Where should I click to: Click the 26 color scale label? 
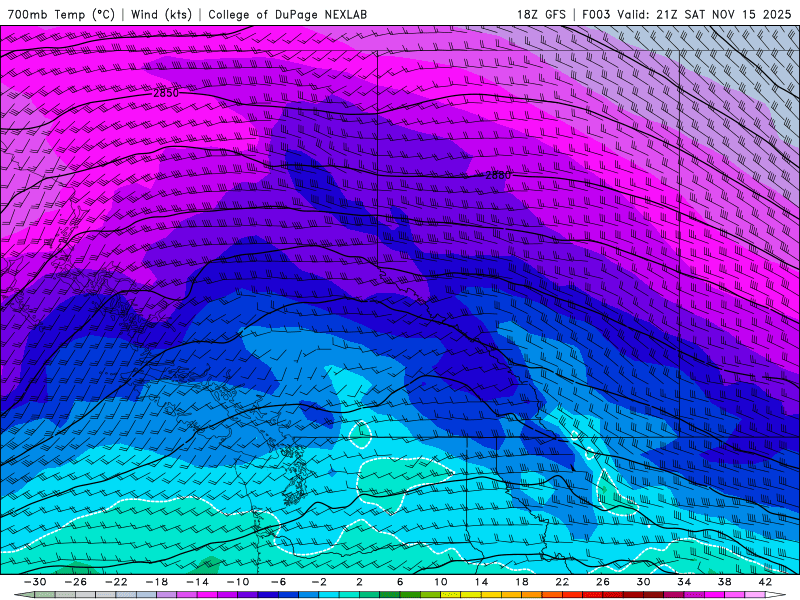[x=603, y=582]
